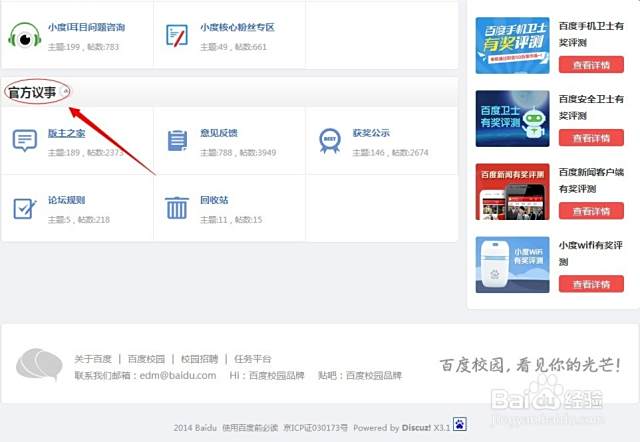The width and height of the screenshot is (640, 442).
Task: Click the 主题:146，帖数:2674 stats text
Action: pyautogui.click(x=390, y=153)
